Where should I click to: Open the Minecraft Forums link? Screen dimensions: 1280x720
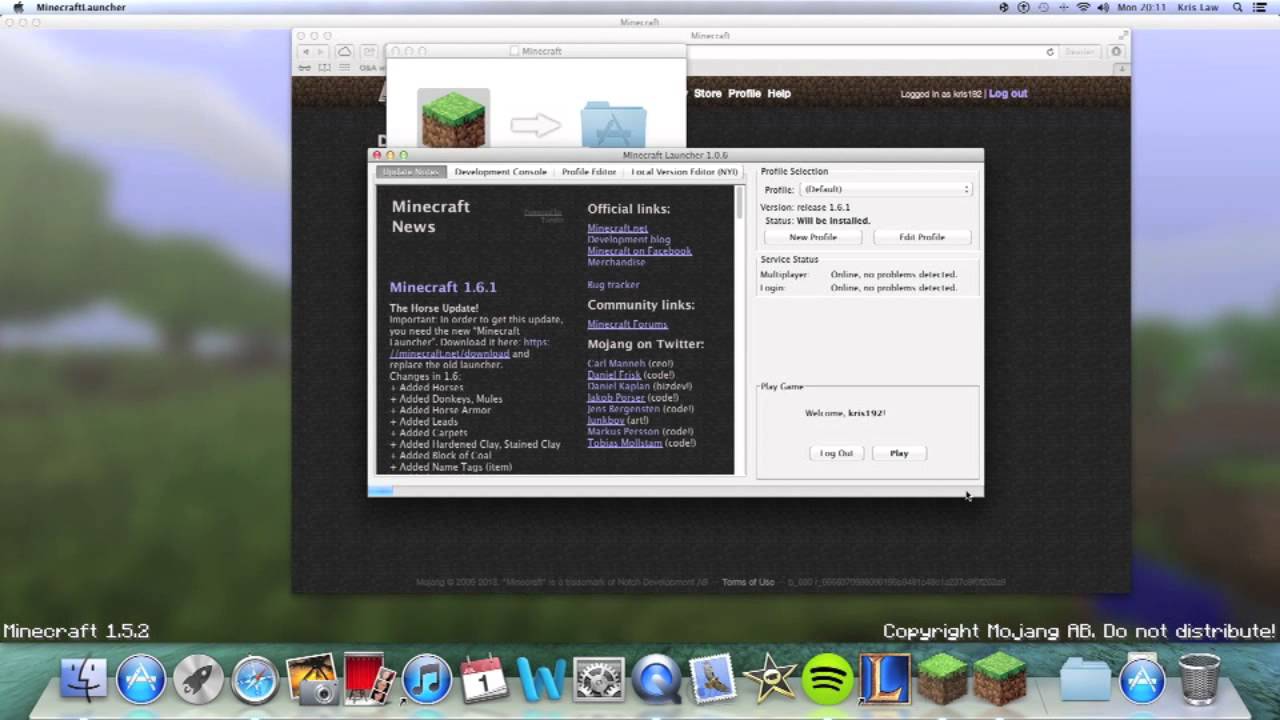click(x=627, y=324)
